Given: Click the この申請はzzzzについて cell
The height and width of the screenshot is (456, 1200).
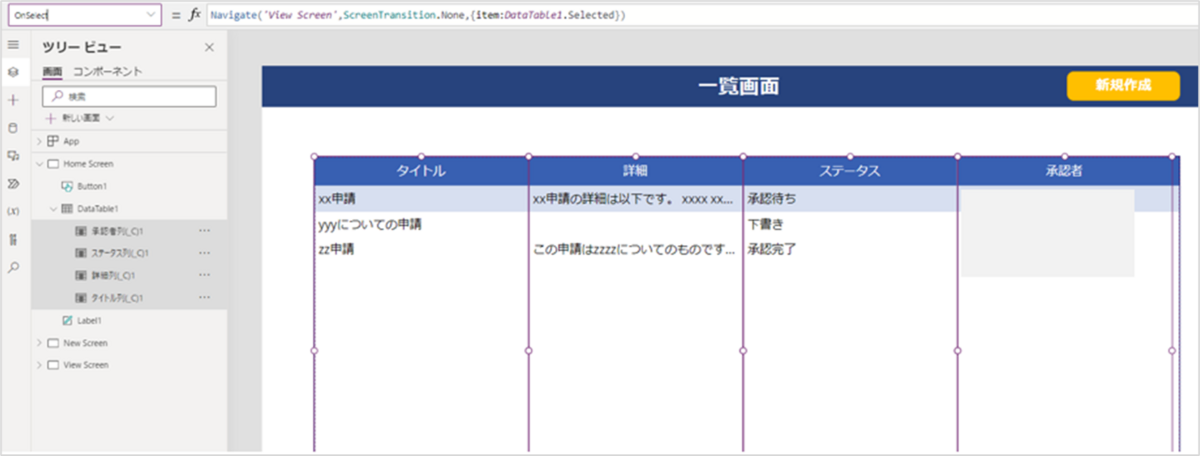Looking at the screenshot, I should 636,249.
